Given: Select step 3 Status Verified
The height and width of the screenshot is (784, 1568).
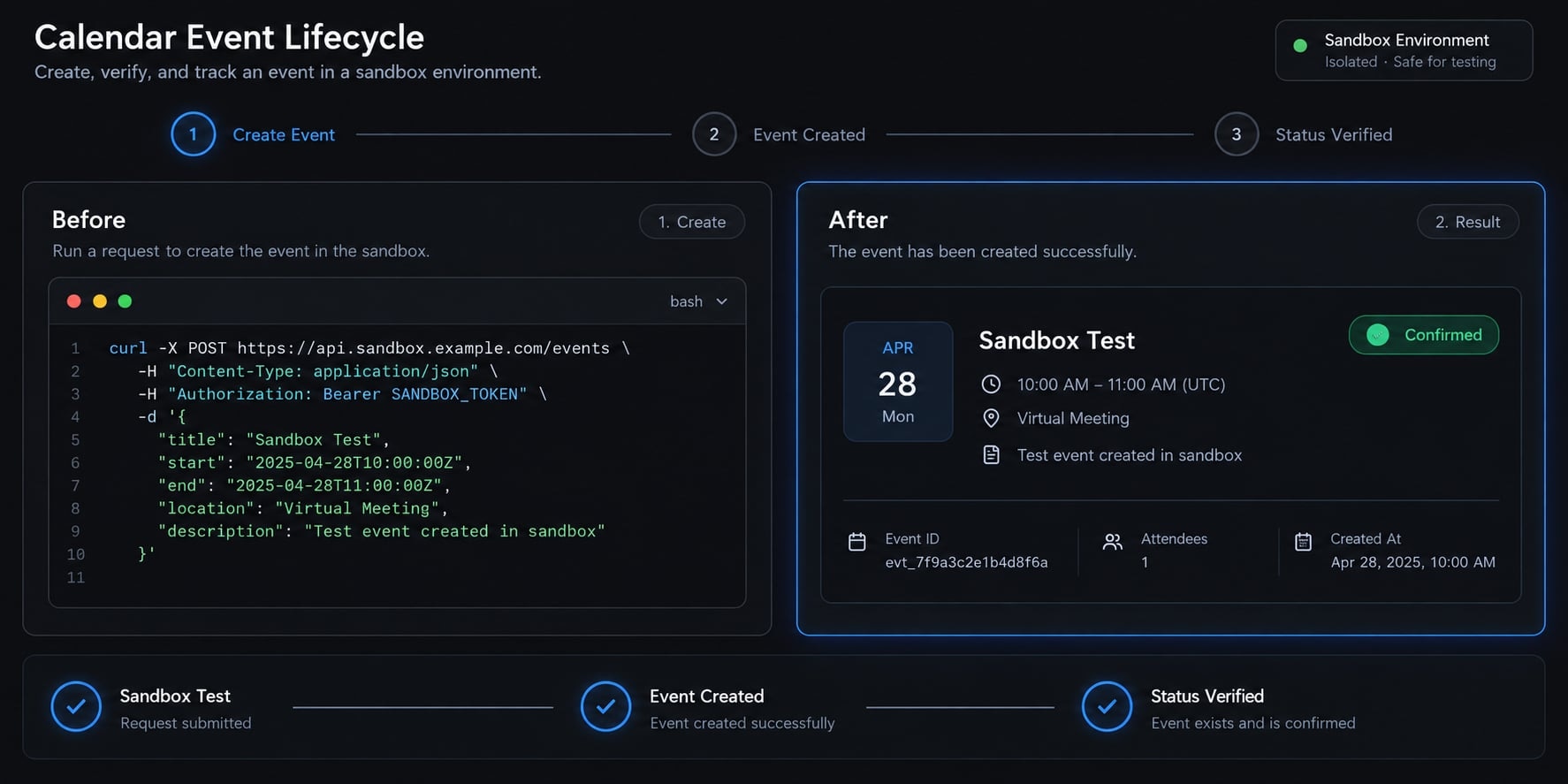Looking at the screenshot, I should [x=1304, y=134].
